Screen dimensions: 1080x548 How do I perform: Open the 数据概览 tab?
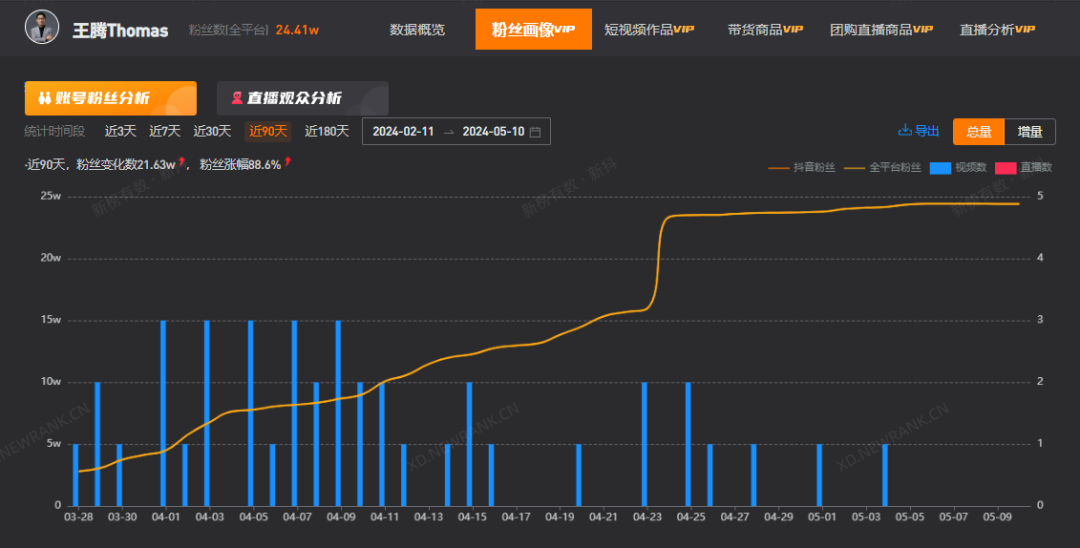417,30
